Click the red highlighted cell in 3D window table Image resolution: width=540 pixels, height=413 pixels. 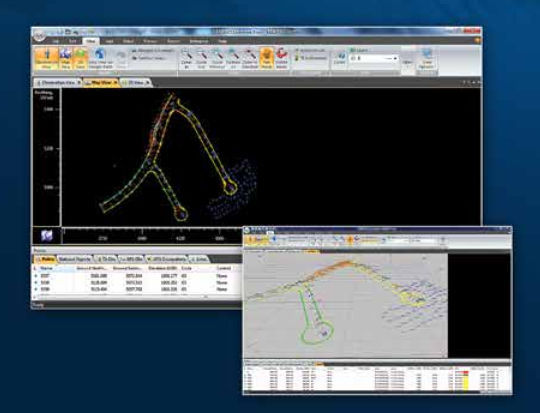tap(465, 373)
